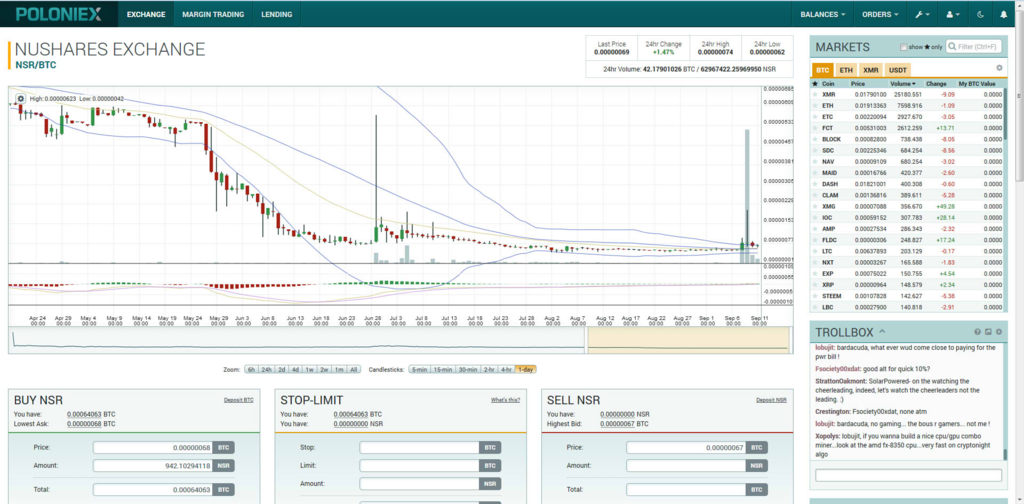Set candlesticks to 2-hr
The height and width of the screenshot is (504, 1024).
(x=489, y=370)
